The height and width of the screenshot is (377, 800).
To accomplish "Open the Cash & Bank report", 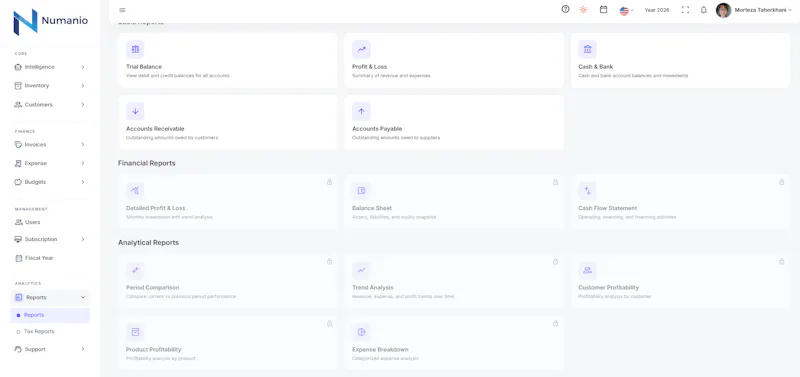I will (680, 60).
